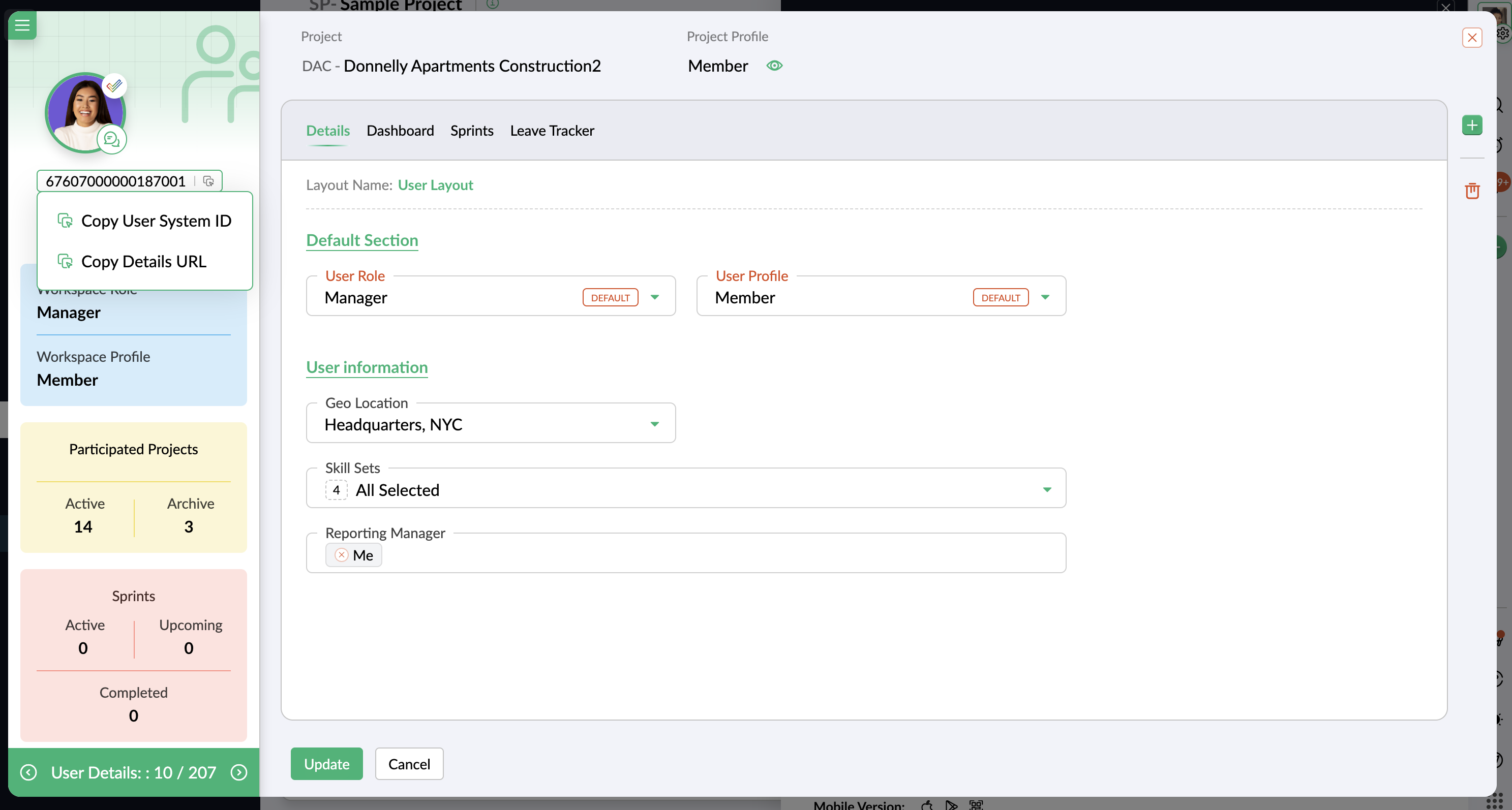Viewport: 1512px width, 810px height.
Task: Open the Leave Tracker tab
Action: point(552,131)
